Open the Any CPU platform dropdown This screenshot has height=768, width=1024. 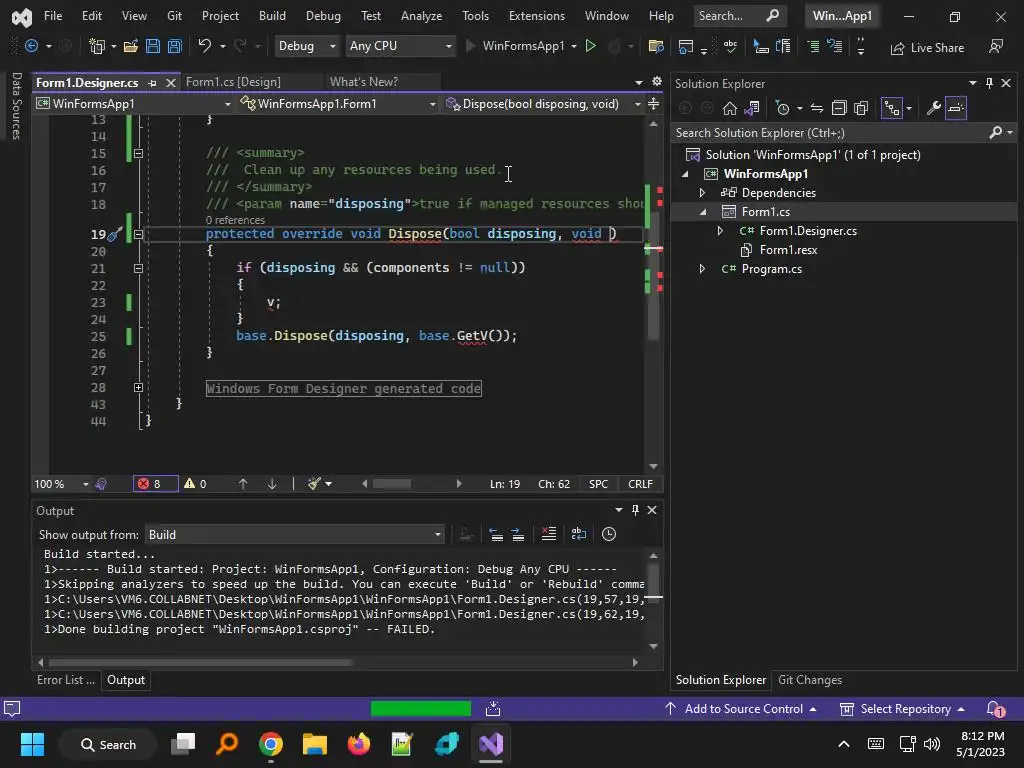point(400,46)
